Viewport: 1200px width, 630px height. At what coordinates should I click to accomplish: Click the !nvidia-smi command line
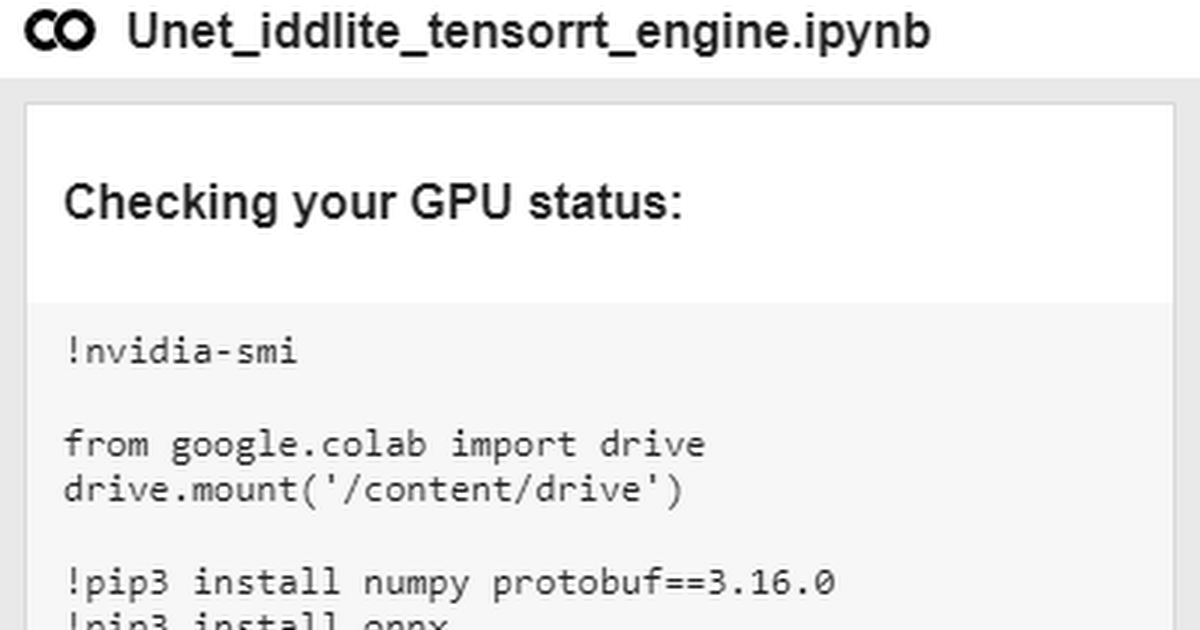[x=180, y=352]
